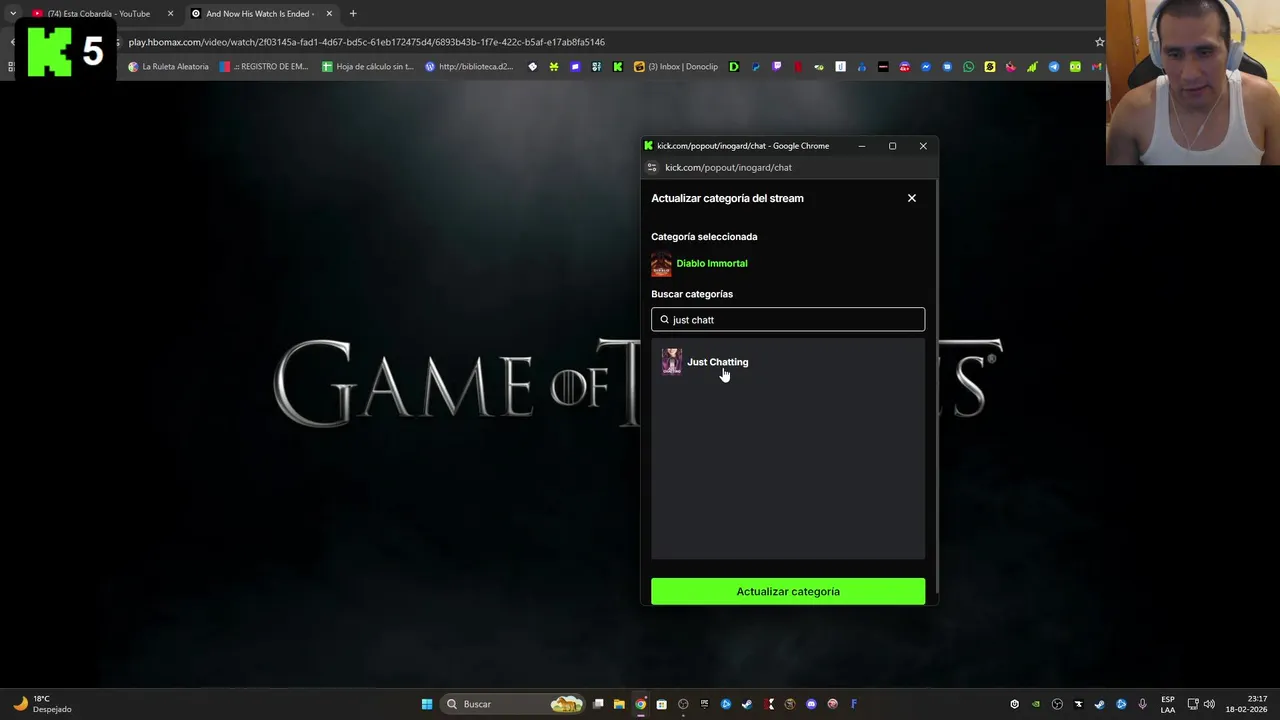Click the kick.com popout address URL
1280x720 pixels.
pyautogui.click(x=728, y=168)
